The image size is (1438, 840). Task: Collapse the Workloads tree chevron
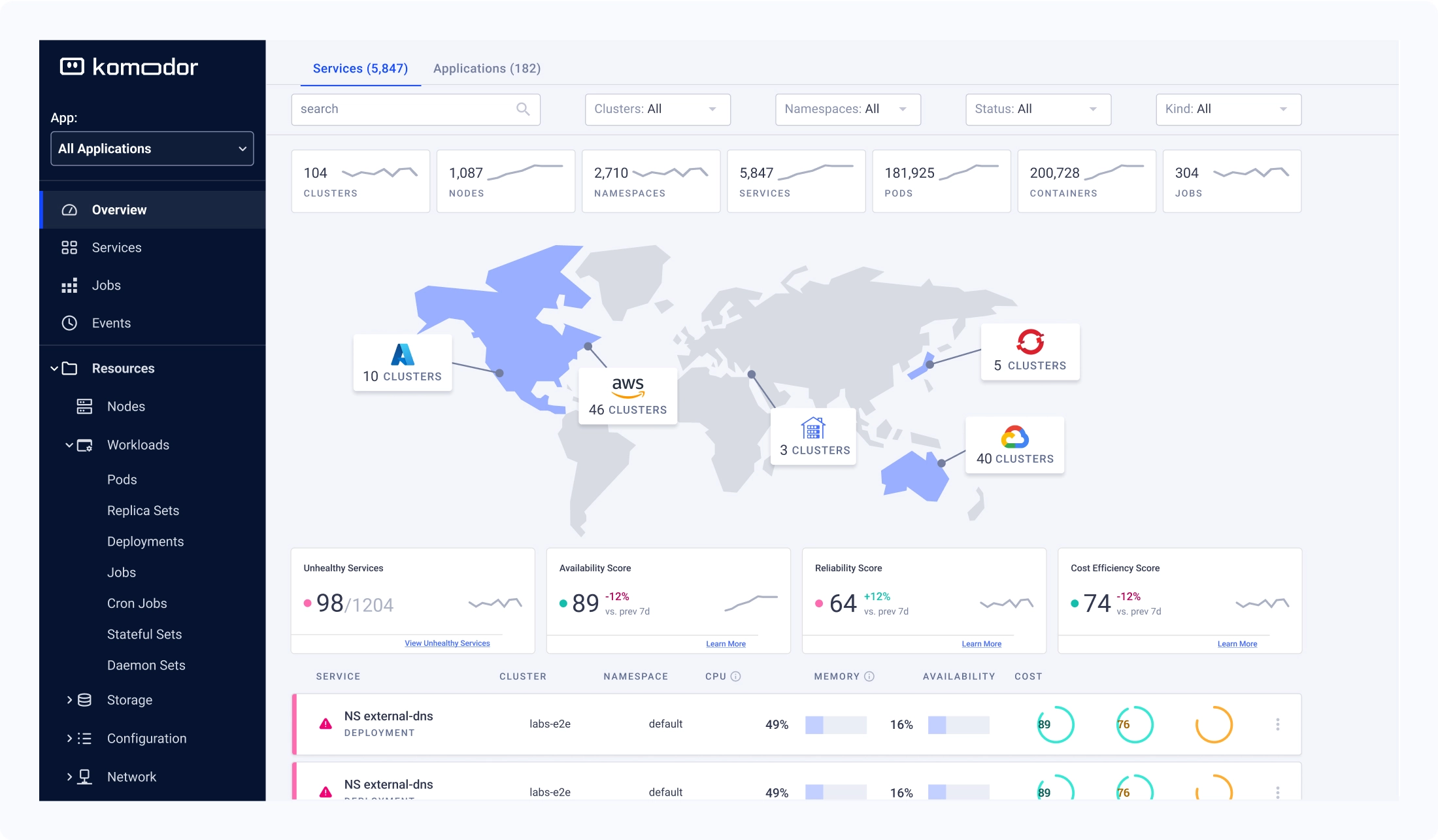tap(69, 445)
